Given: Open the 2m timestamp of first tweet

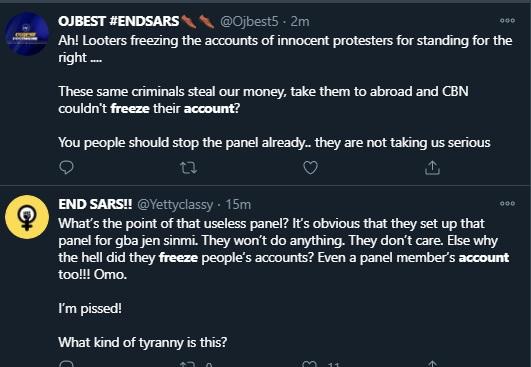Looking at the screenshot, I should pos(300,22).
